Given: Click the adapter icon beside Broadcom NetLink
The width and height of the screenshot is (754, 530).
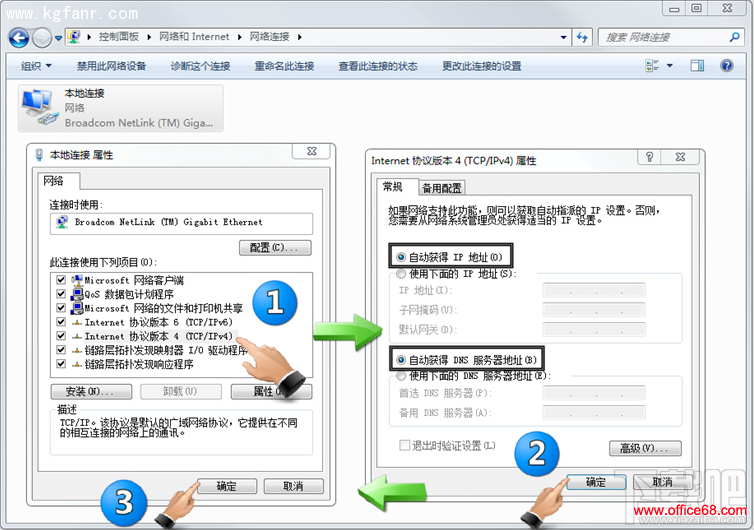Looking at the screenshot, I should tap(62, 222).
